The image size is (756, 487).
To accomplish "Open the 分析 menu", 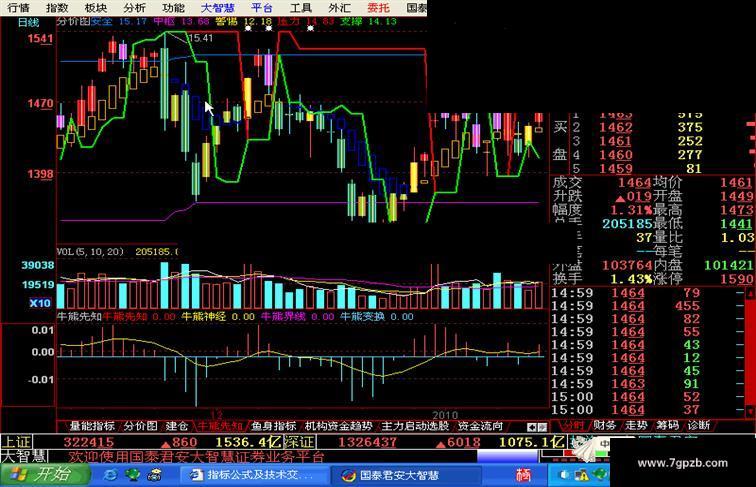I will (x=134, y=7).
